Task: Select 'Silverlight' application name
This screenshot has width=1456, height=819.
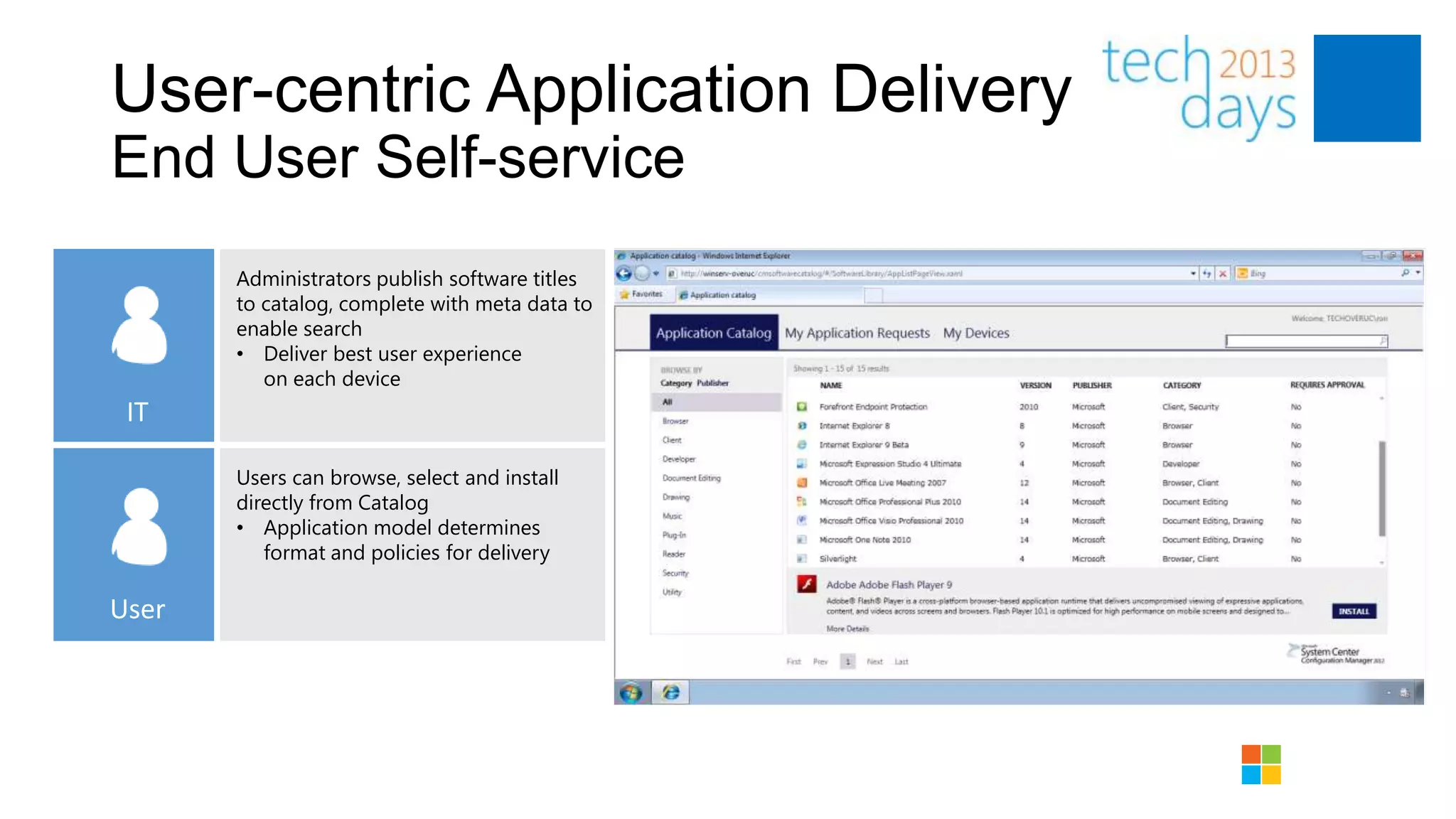Action: click(x=837, y=559)
